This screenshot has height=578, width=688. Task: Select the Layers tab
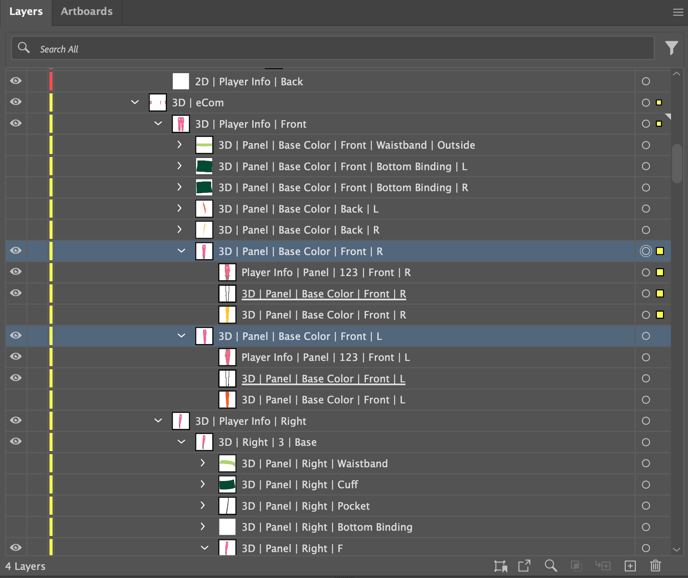click(26, 12)
